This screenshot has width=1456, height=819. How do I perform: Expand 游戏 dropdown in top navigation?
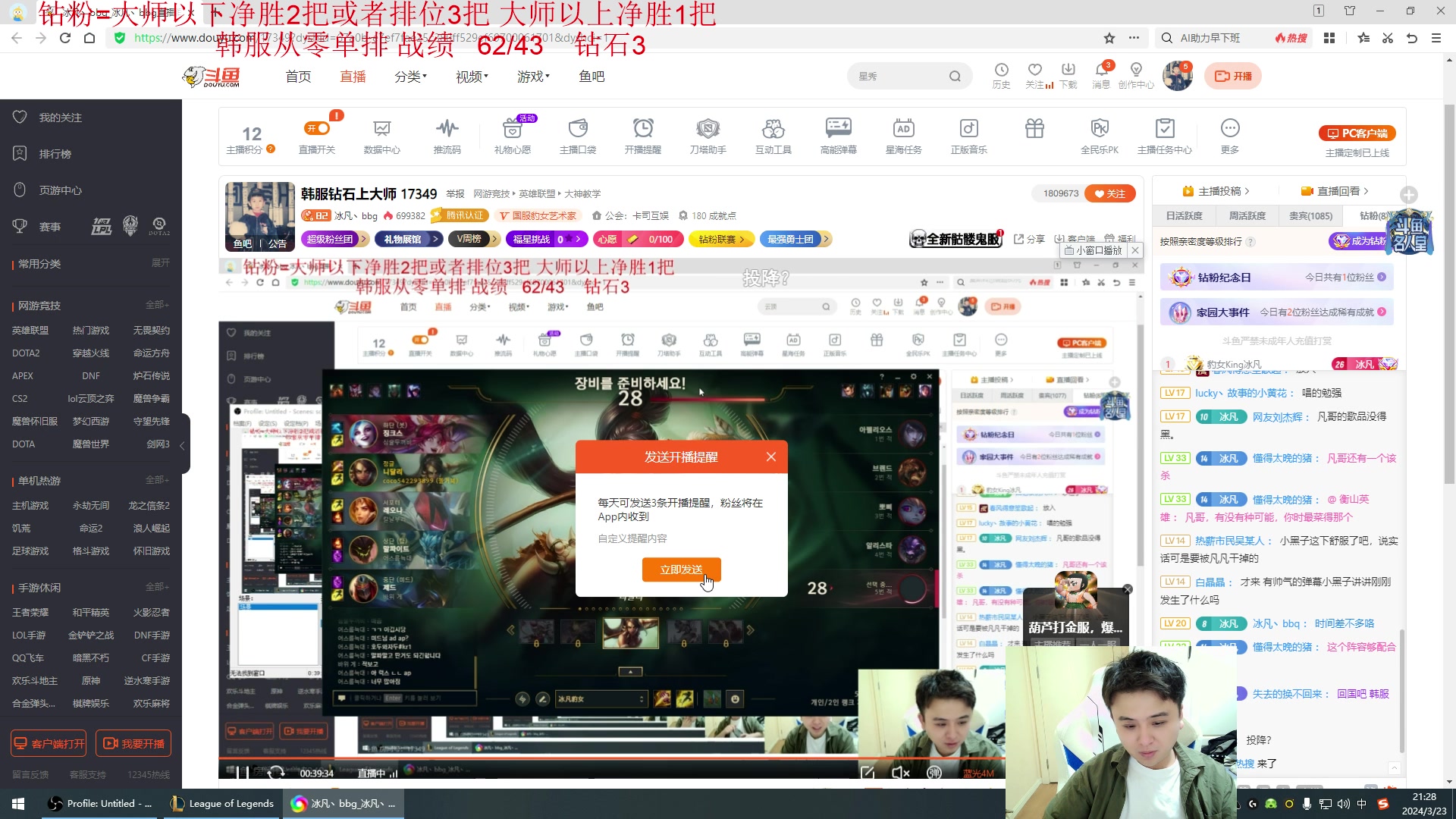point(533,77)
